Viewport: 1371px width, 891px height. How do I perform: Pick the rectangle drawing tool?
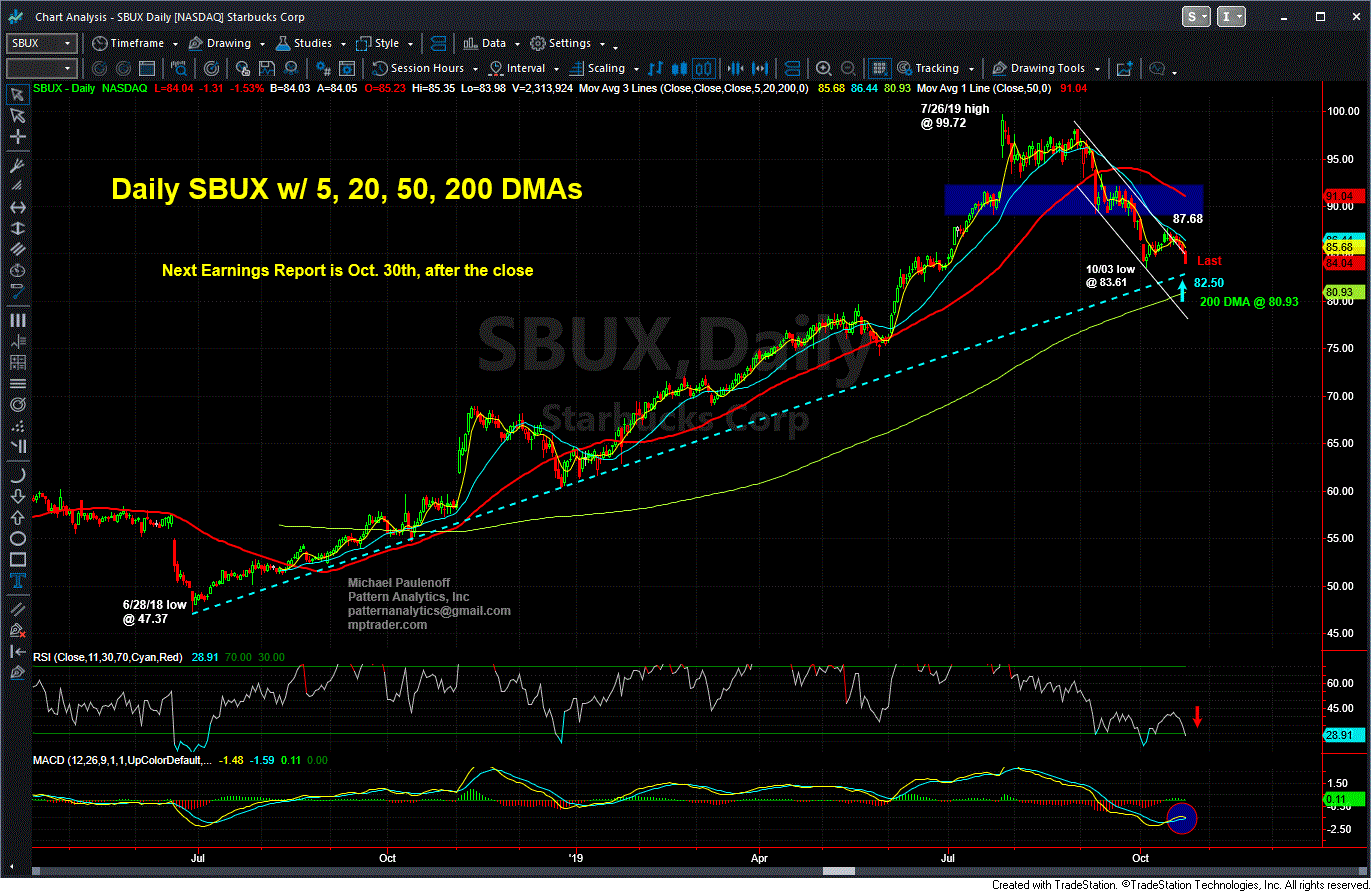[x=17, y=560]
